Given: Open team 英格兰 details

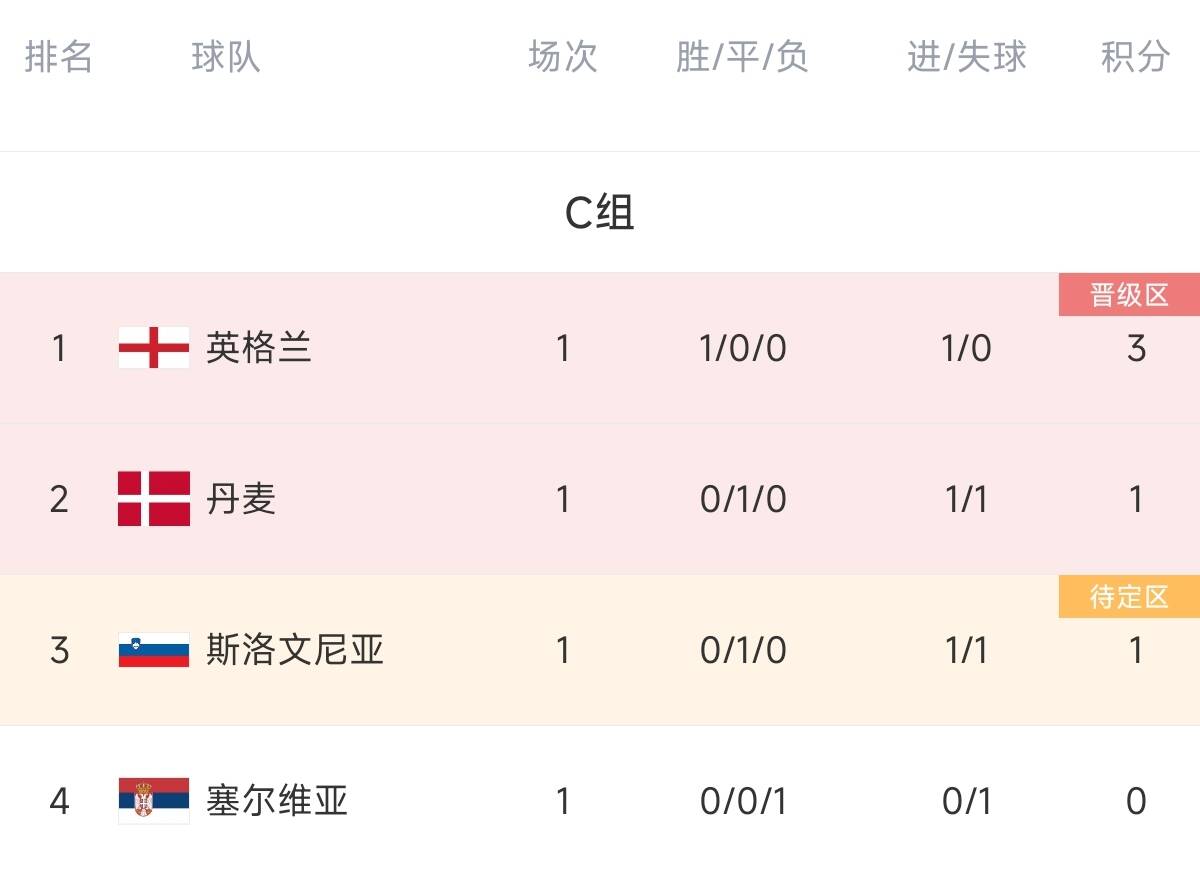Looking at the screenshot, I should [x=259, y=348].
